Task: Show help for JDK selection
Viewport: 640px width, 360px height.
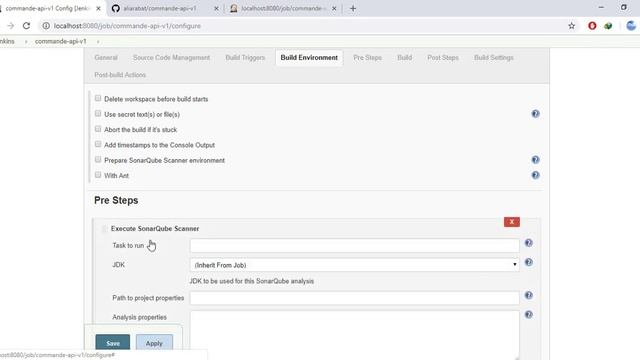Action: point(529,262)
